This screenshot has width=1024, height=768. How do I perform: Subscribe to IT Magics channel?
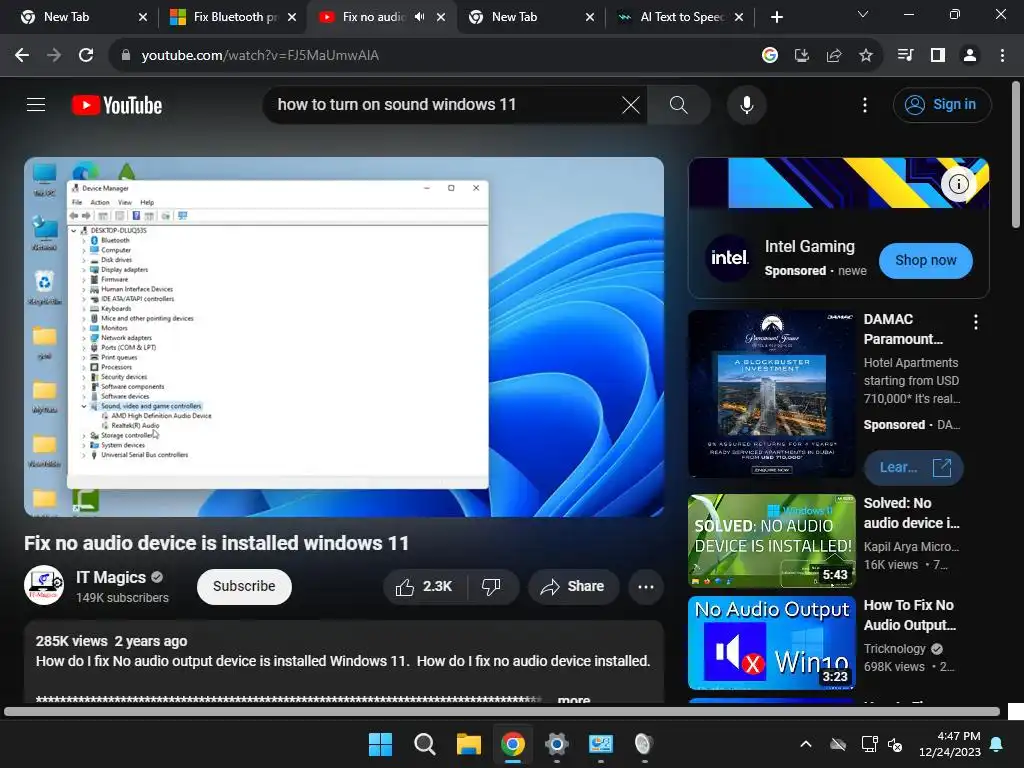click(244, 586)
